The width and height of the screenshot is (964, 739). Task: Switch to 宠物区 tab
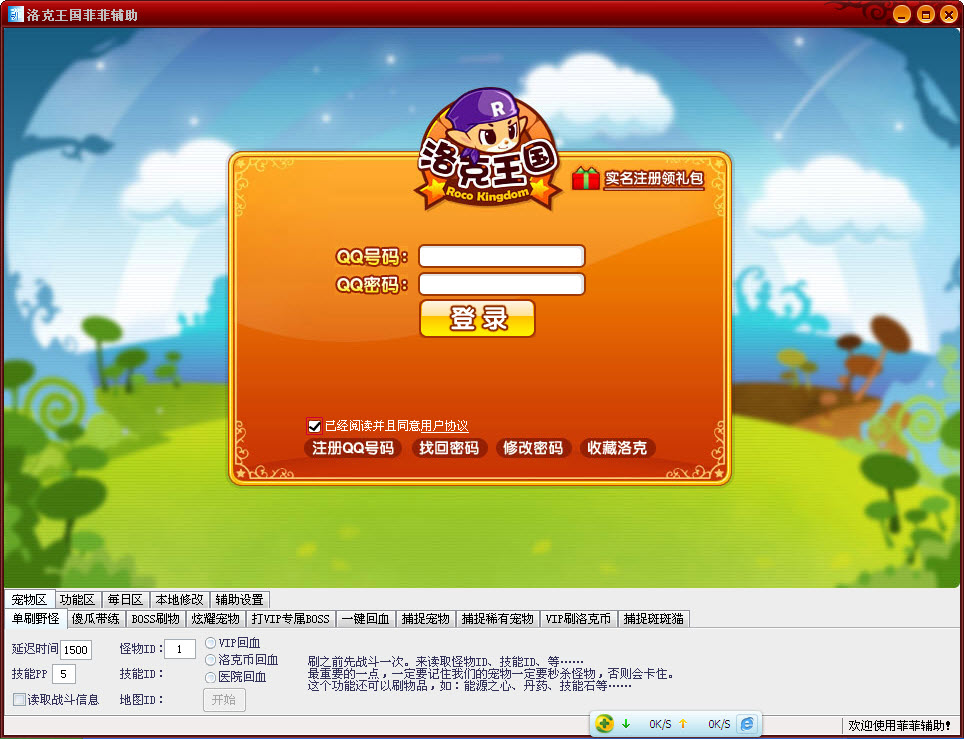click(29, 599)
